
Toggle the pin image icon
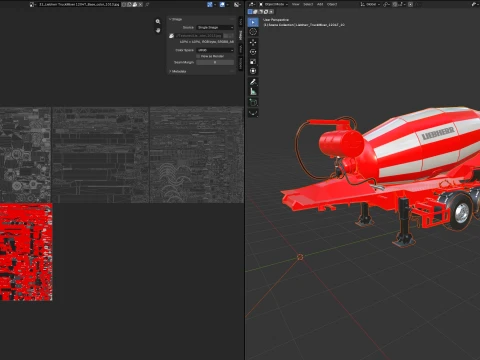(x=147, y=4)
